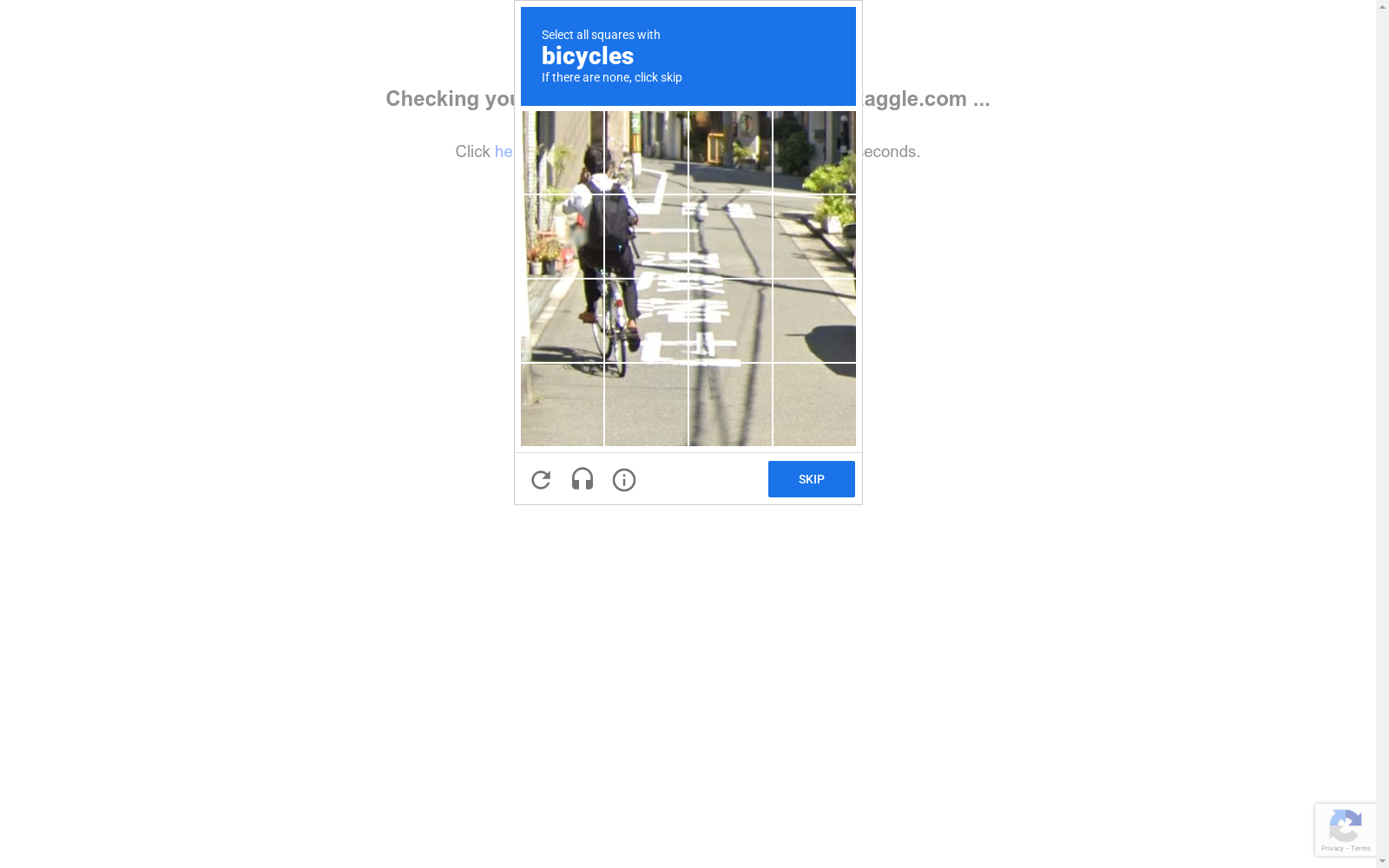Open the partially hidden 'he' link
Screen dimensions: 1389x868
click(504, 151)
